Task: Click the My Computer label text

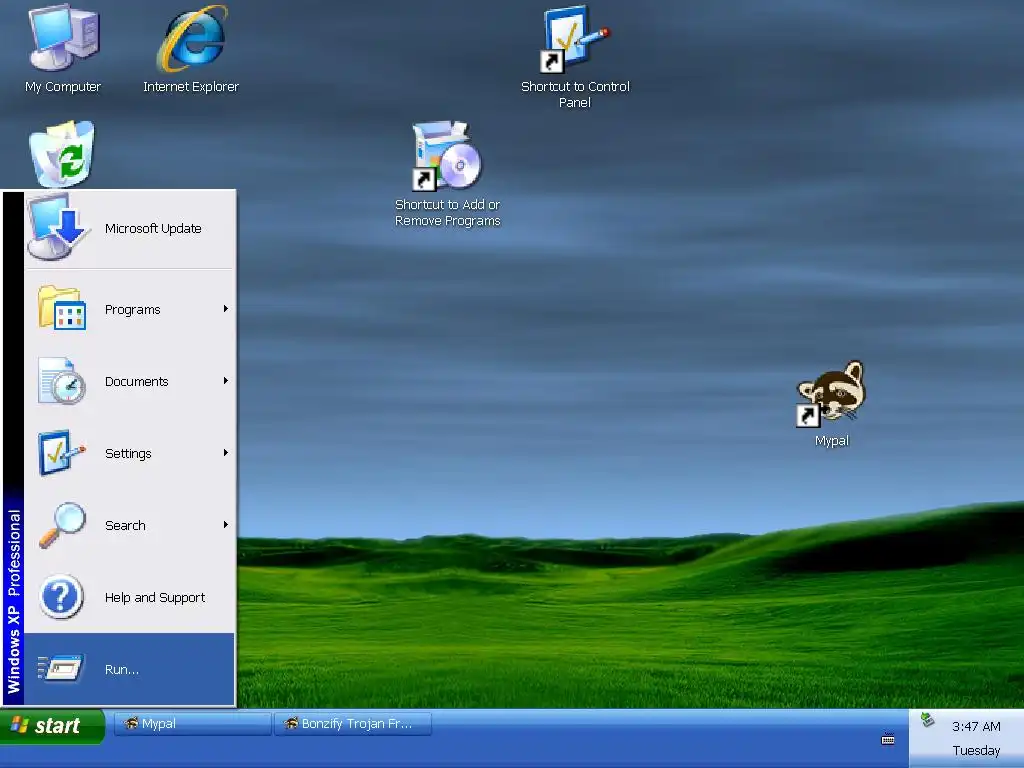Action: pyautogui.click(x=63, y=86)
